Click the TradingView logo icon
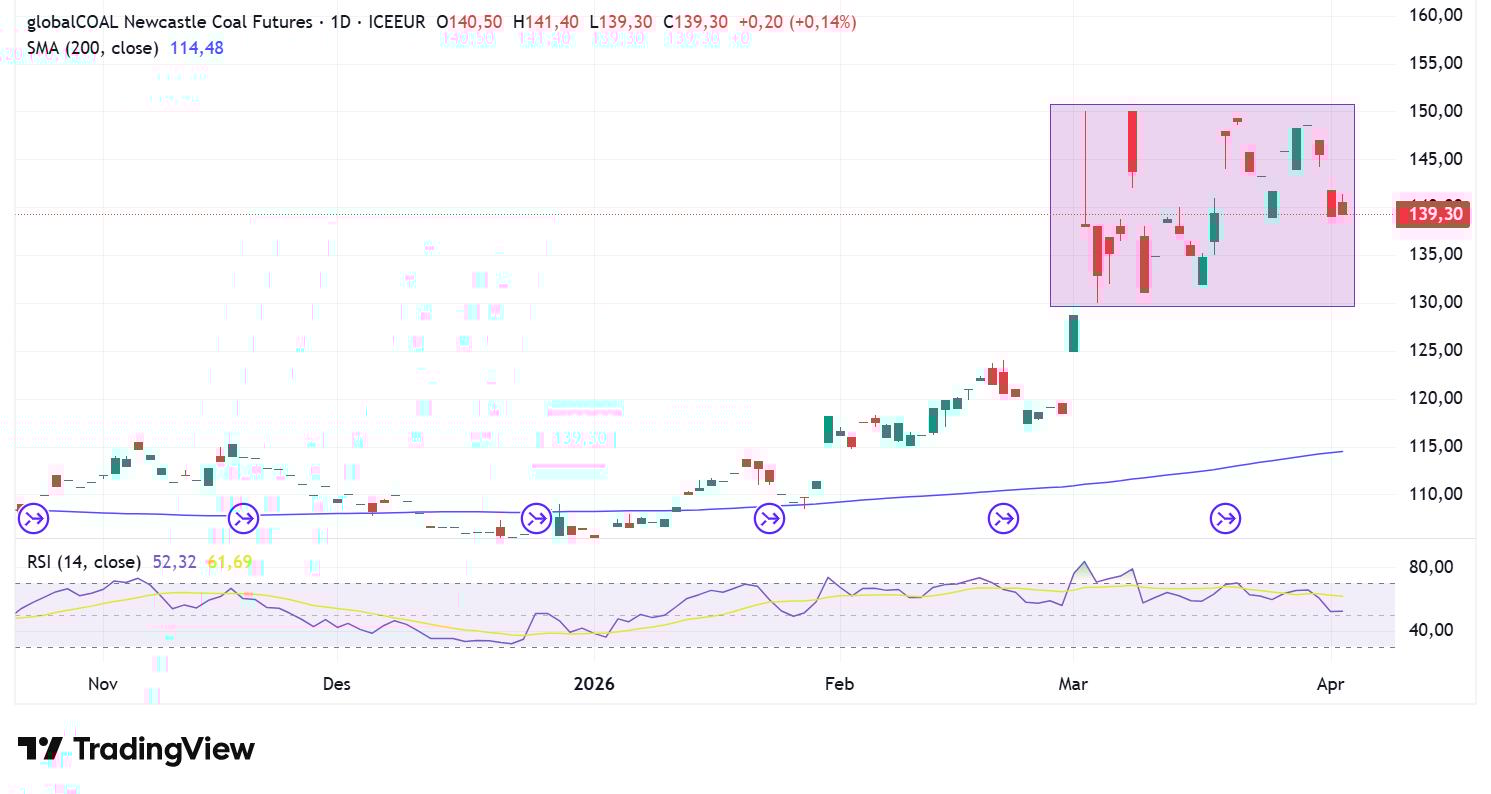The image size is (1491, 794). [x=41, y=749]
